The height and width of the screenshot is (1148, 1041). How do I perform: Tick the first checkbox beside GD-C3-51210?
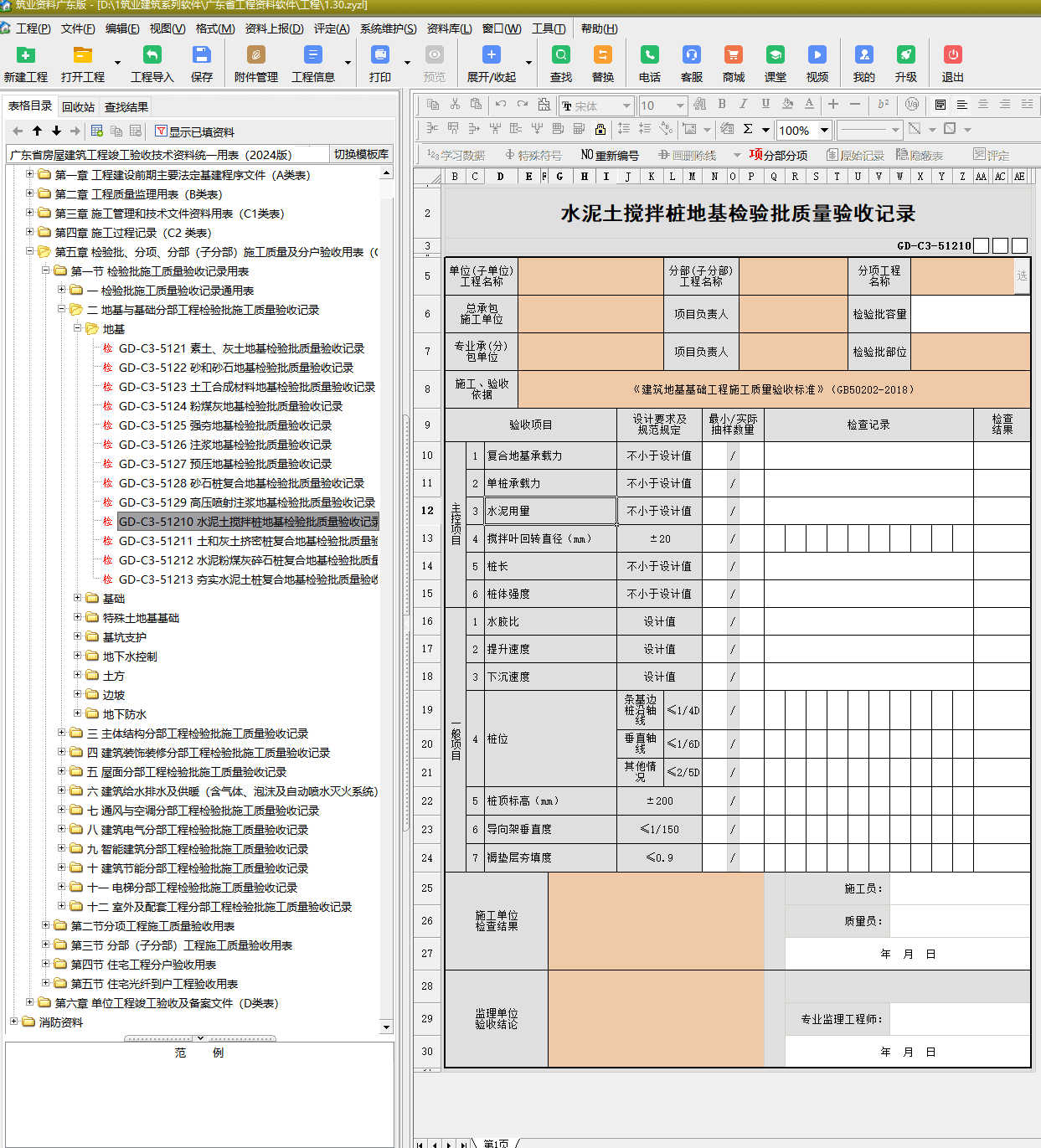(982, 245)
